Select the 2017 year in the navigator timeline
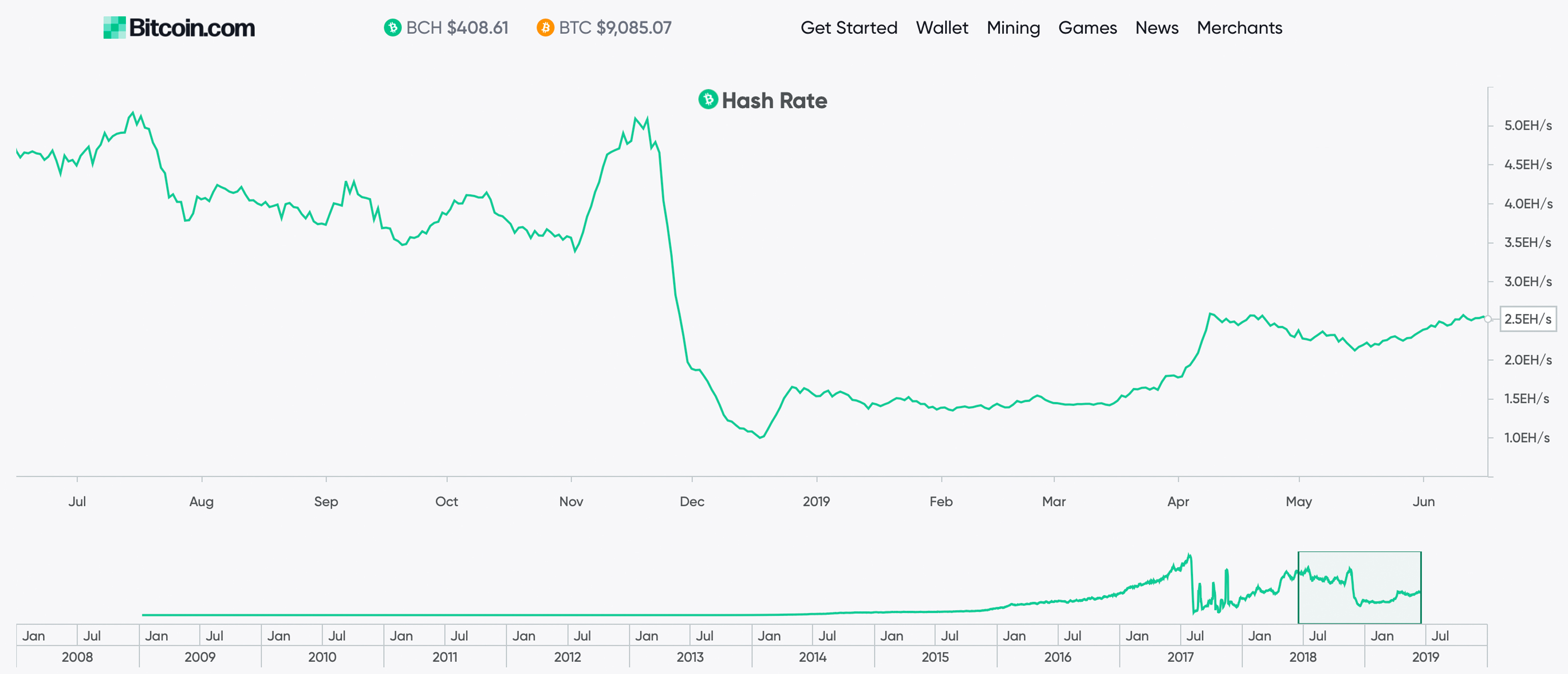This screenshot has width=1568, height=674. point(1180,657)
